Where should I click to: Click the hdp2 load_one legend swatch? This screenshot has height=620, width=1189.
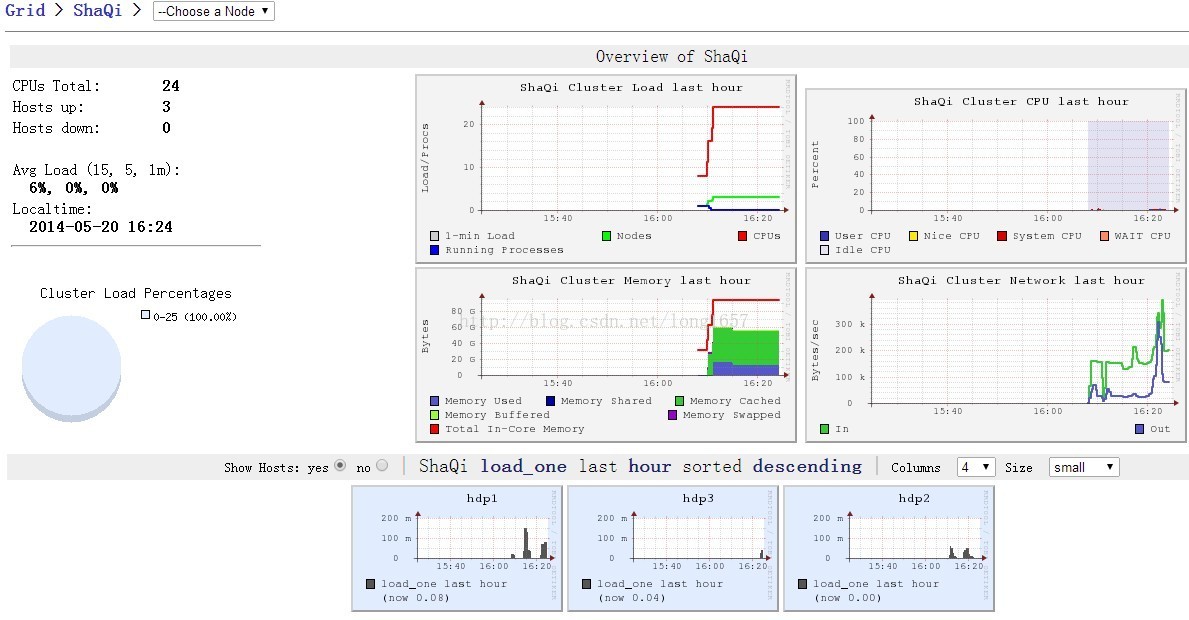pos(802,584)
